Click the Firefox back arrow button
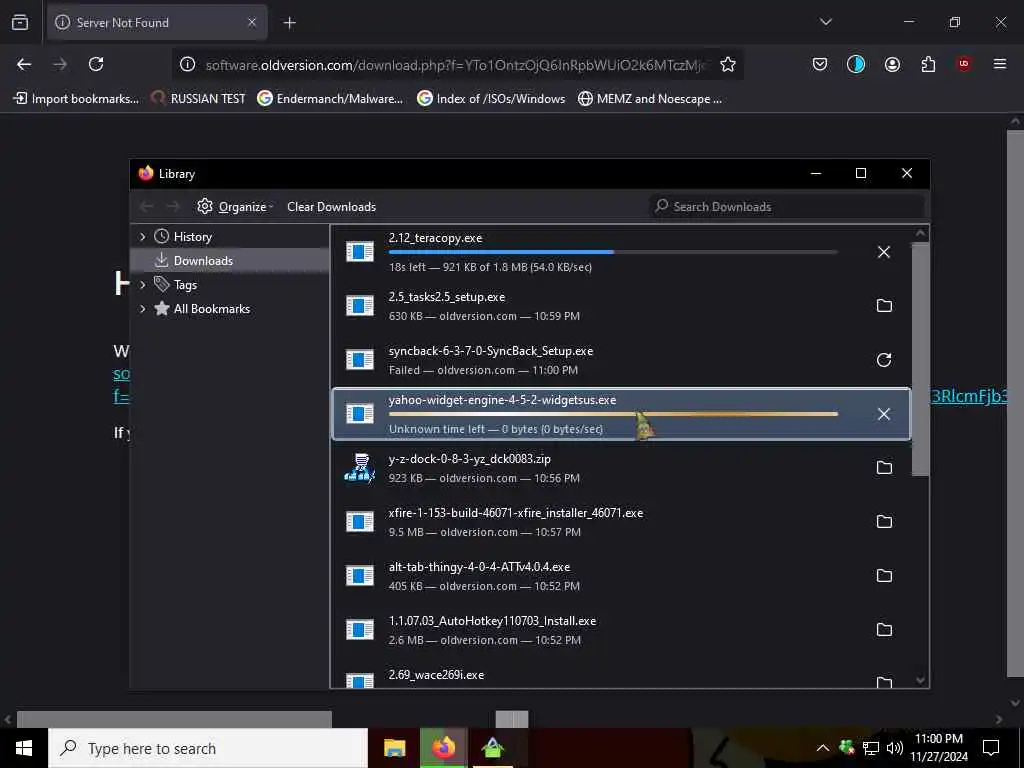 (24, 64)
